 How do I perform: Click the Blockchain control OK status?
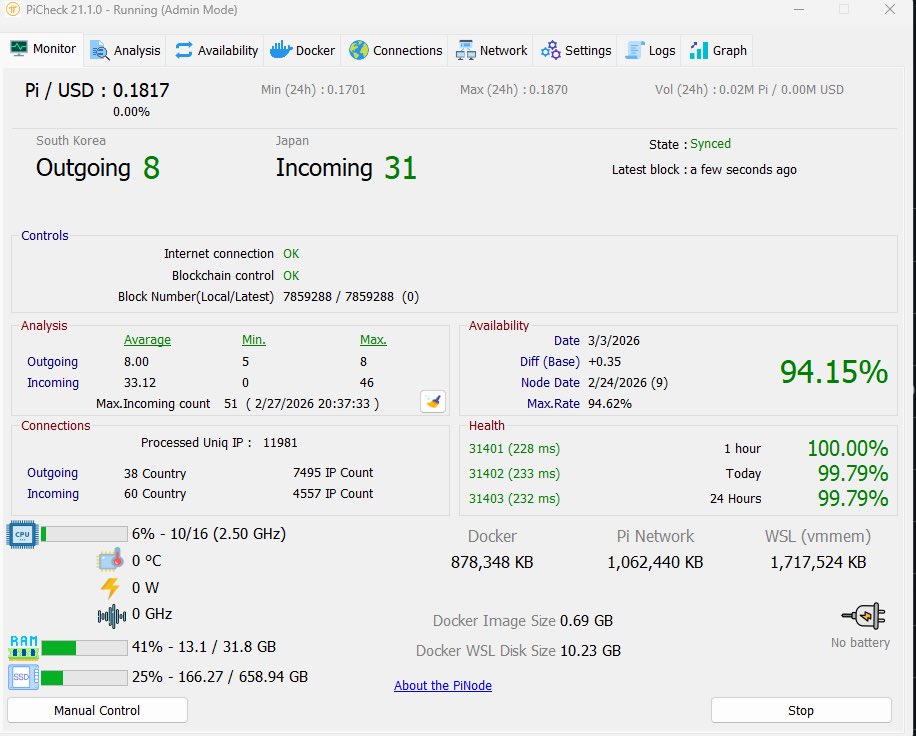coord(291,276)
